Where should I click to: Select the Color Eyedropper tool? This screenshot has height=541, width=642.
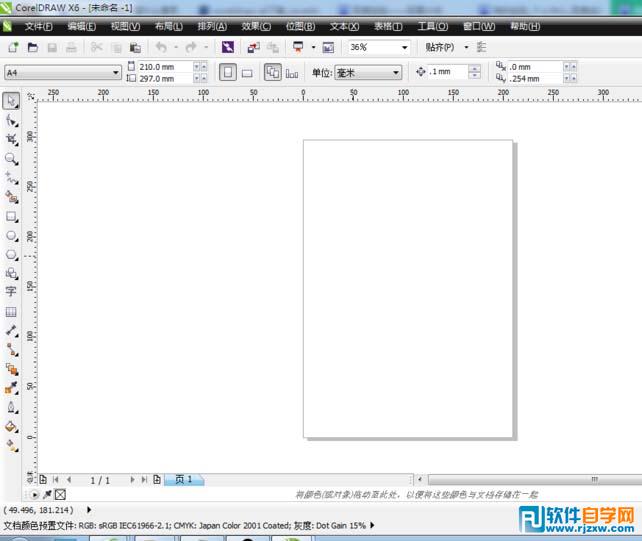[x=11, y=388]
